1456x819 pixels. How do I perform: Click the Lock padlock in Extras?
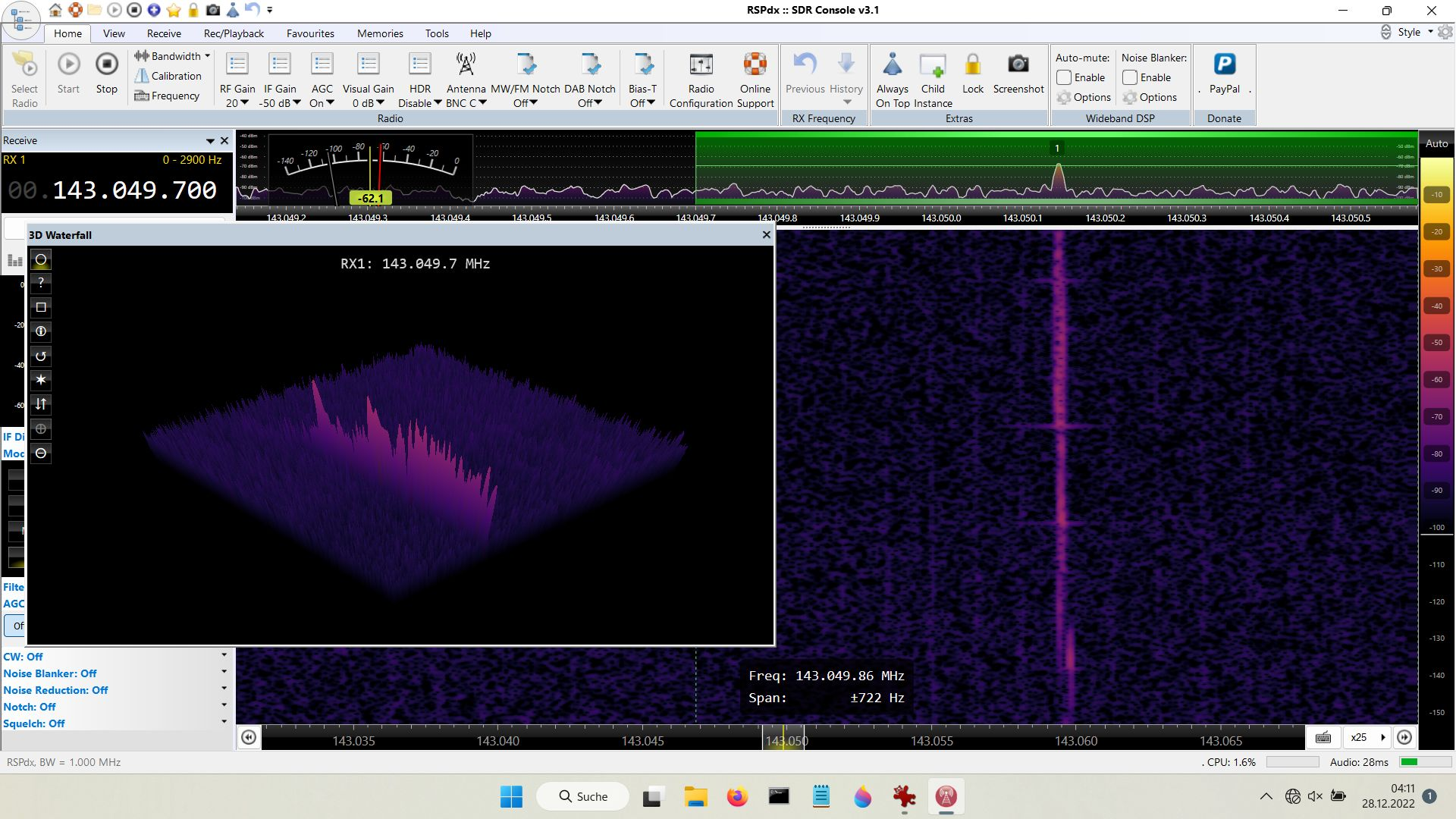pos(973,73)
